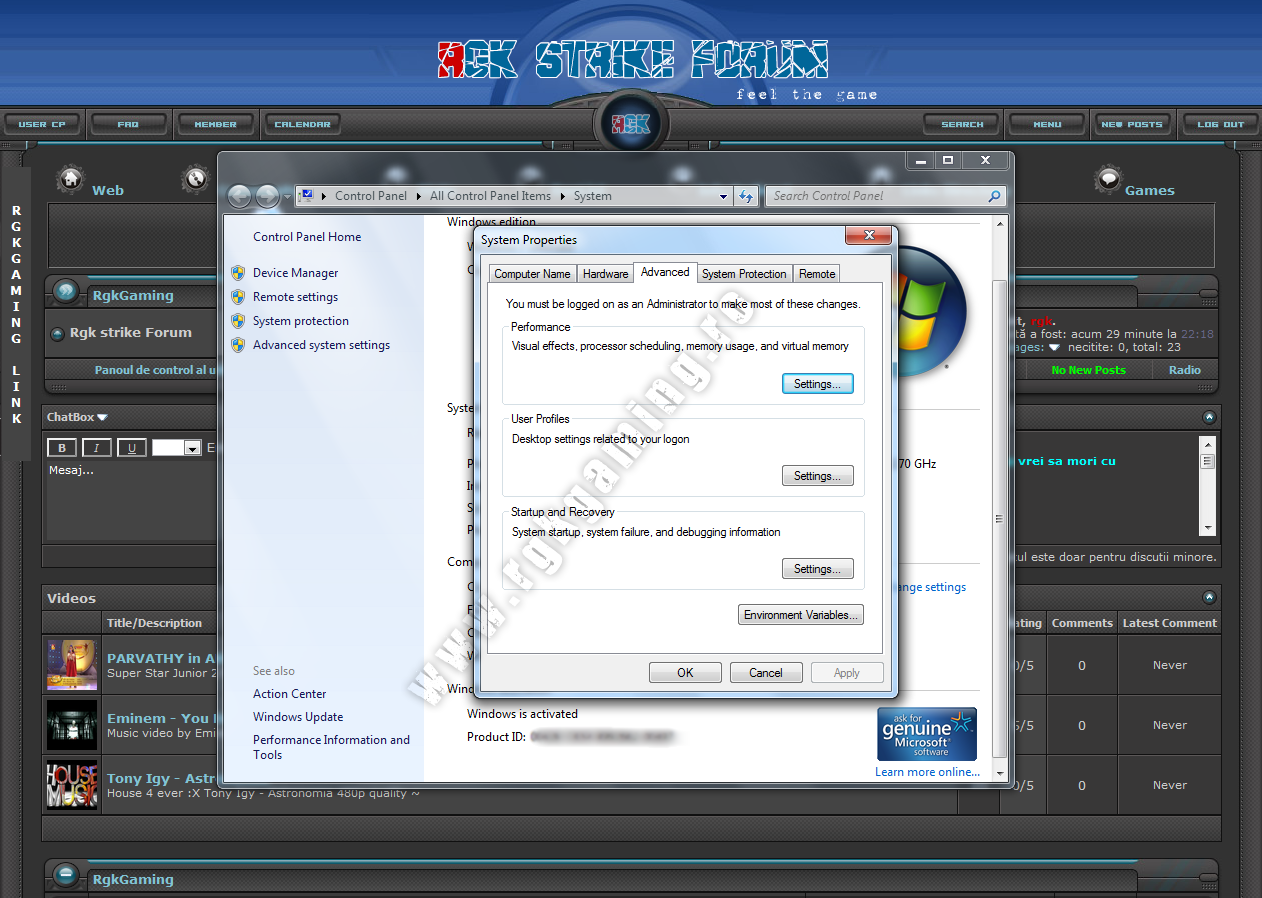The width and height of the screenshot is (1262, 898).
Task: Toggle italic formatting in ChatBox
Action: click(x=97, y=448)
